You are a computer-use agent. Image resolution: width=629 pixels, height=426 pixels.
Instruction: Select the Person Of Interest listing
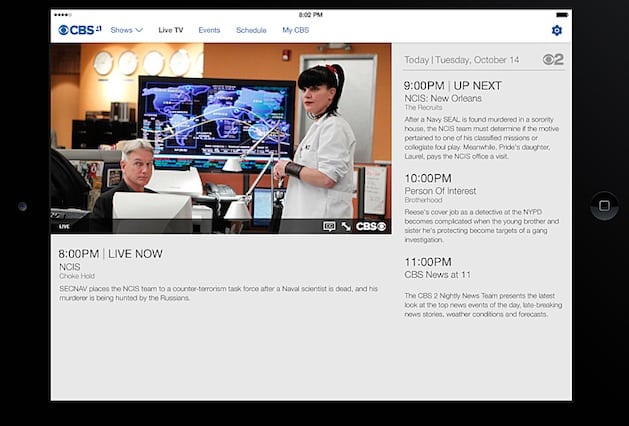click(x=440, y=191)
